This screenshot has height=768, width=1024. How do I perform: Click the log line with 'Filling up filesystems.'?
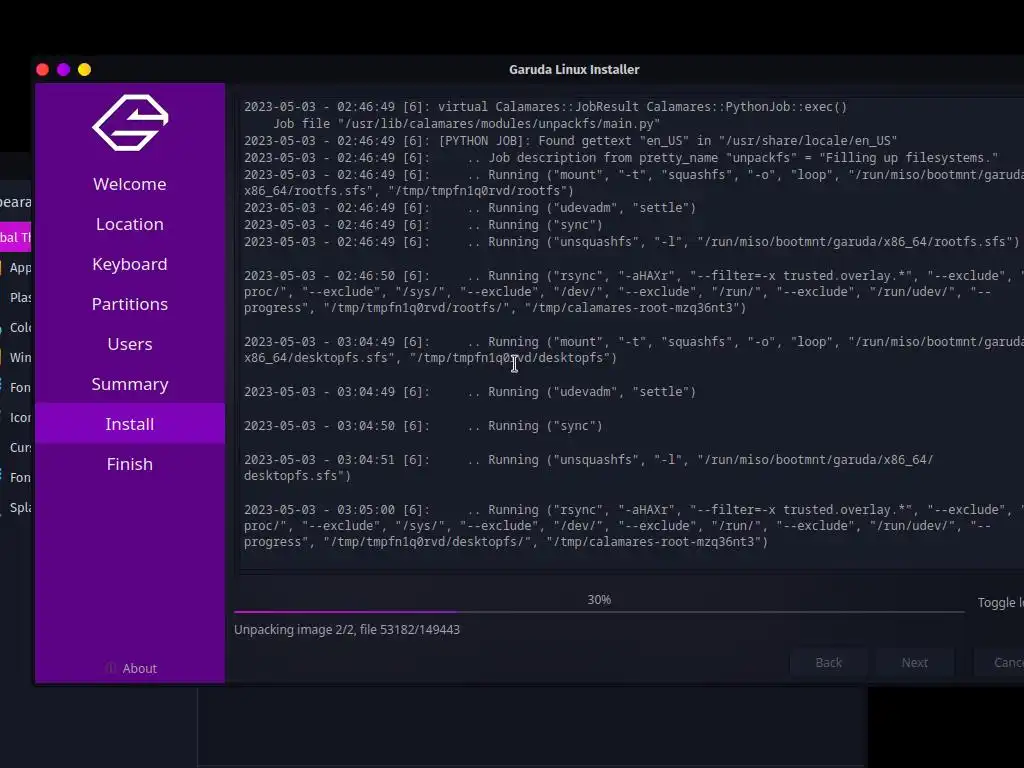620,157
